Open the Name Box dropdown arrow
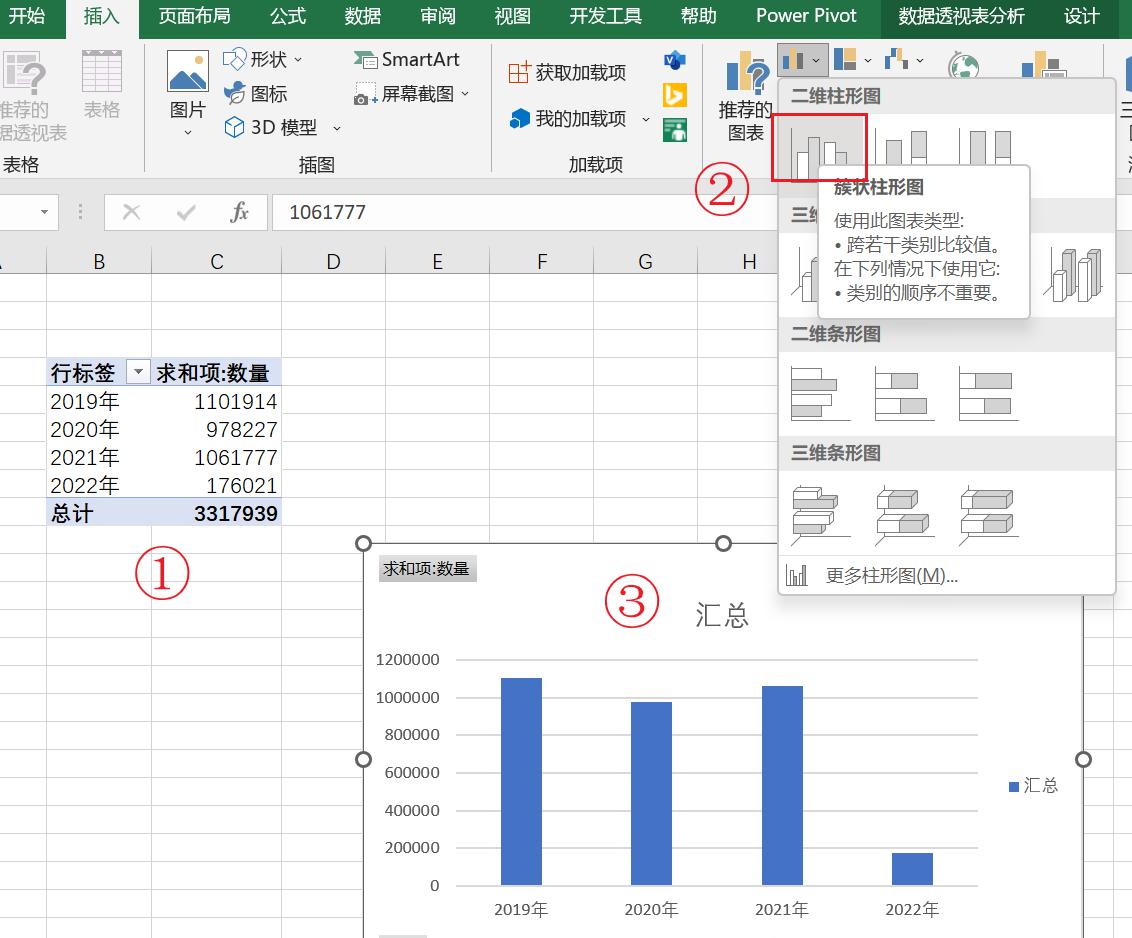Viewport: 1132px width, 938px height. coord(45,212)
